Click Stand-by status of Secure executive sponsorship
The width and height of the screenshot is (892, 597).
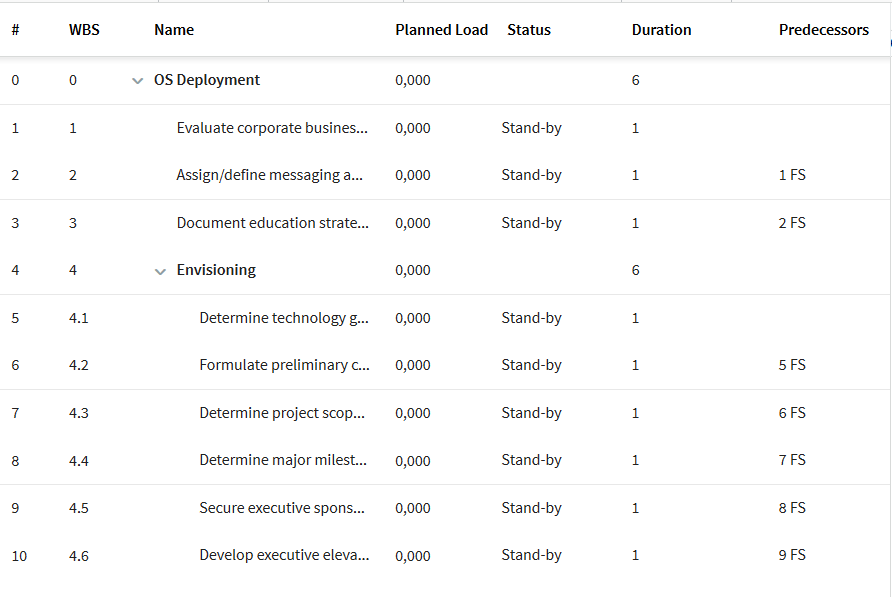[x=531, y=508]
